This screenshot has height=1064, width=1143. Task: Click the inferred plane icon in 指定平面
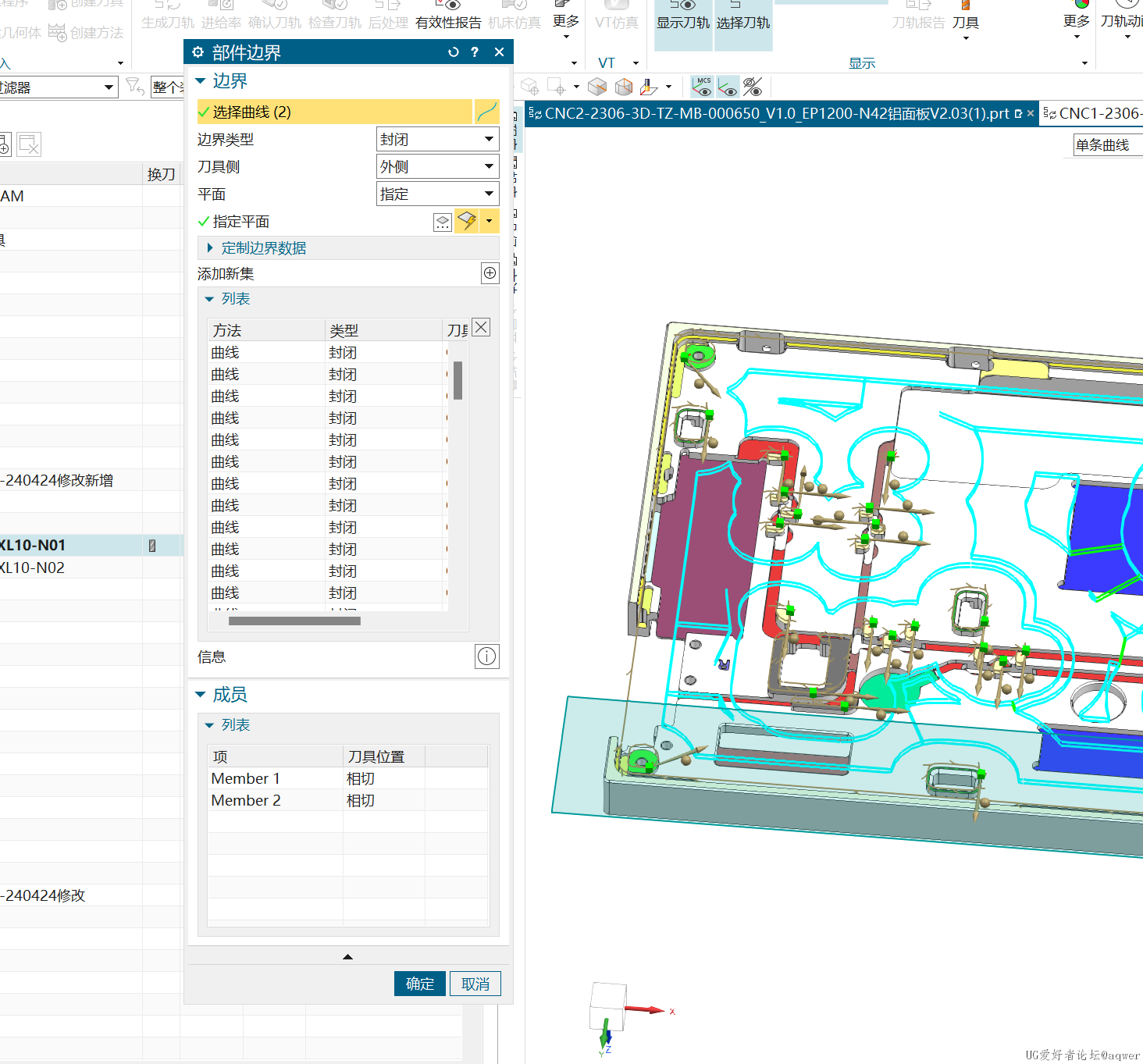[x=467, y=222]
